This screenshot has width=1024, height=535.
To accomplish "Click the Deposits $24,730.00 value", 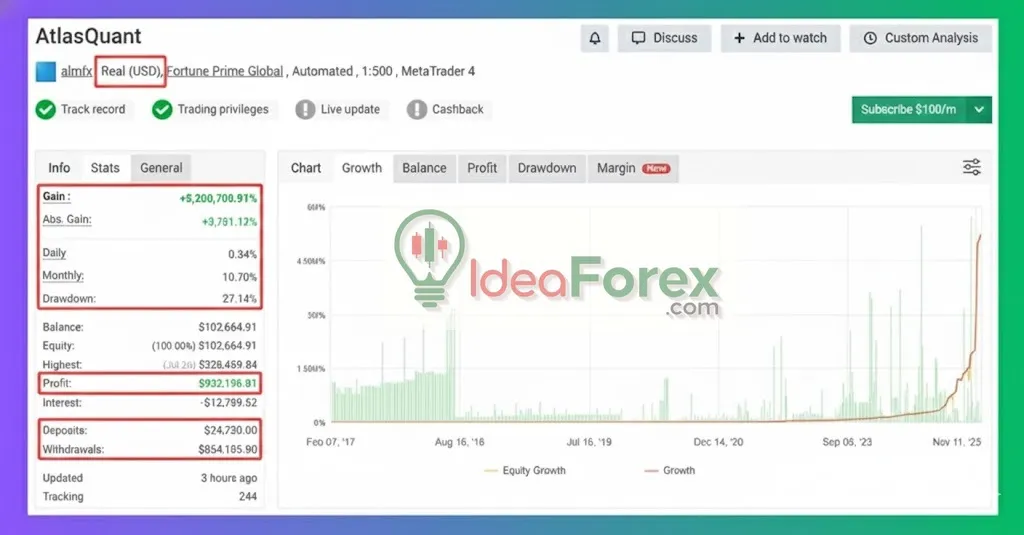I will tap(231, 430).
